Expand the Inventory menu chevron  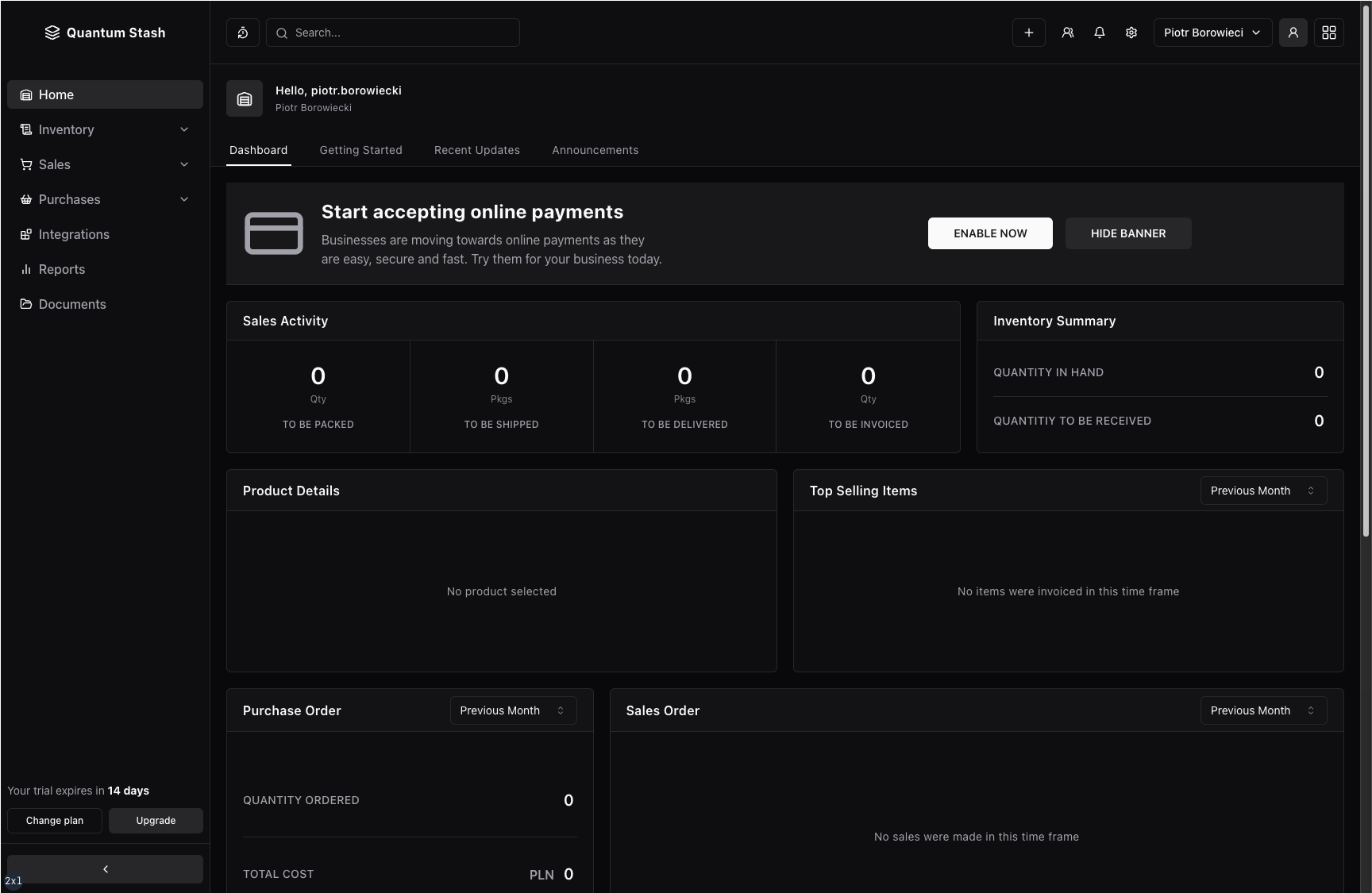pos(184,129)
